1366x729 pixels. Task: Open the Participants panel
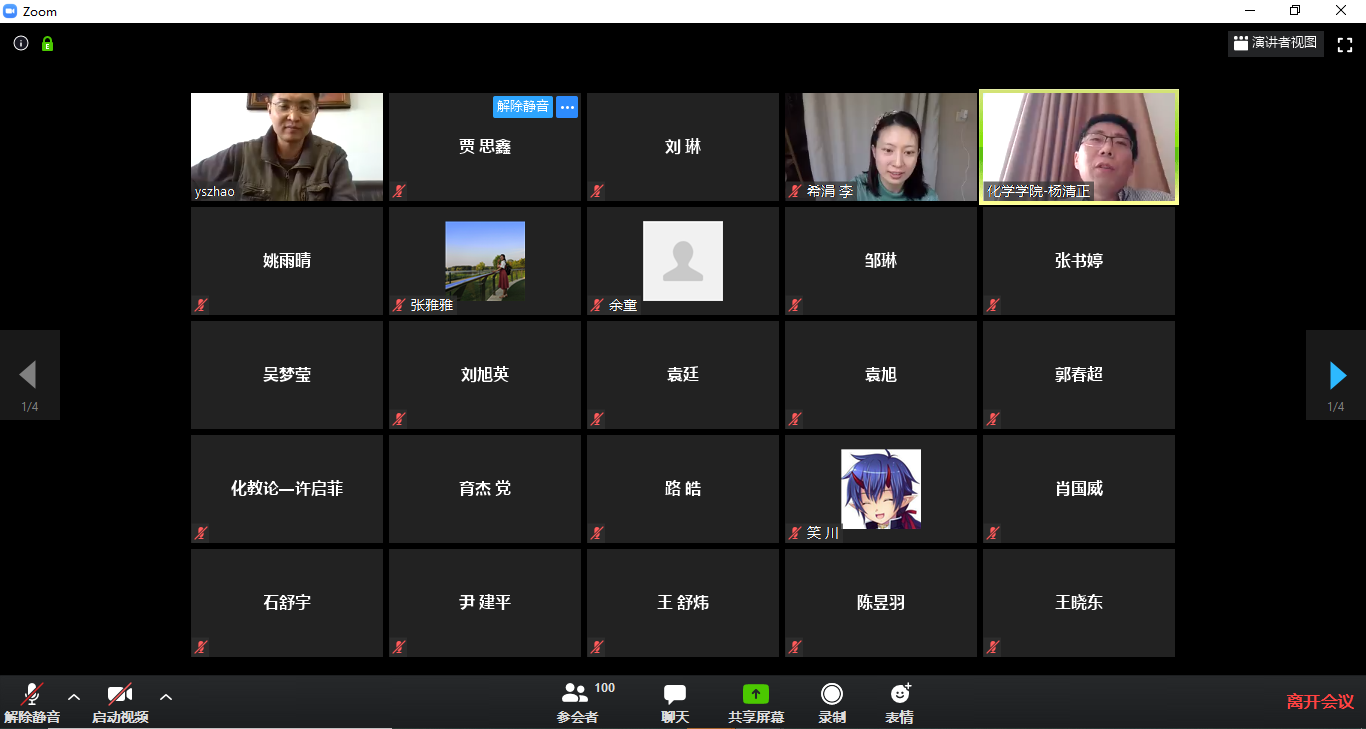pyautogui.click(x=577, y=702)
